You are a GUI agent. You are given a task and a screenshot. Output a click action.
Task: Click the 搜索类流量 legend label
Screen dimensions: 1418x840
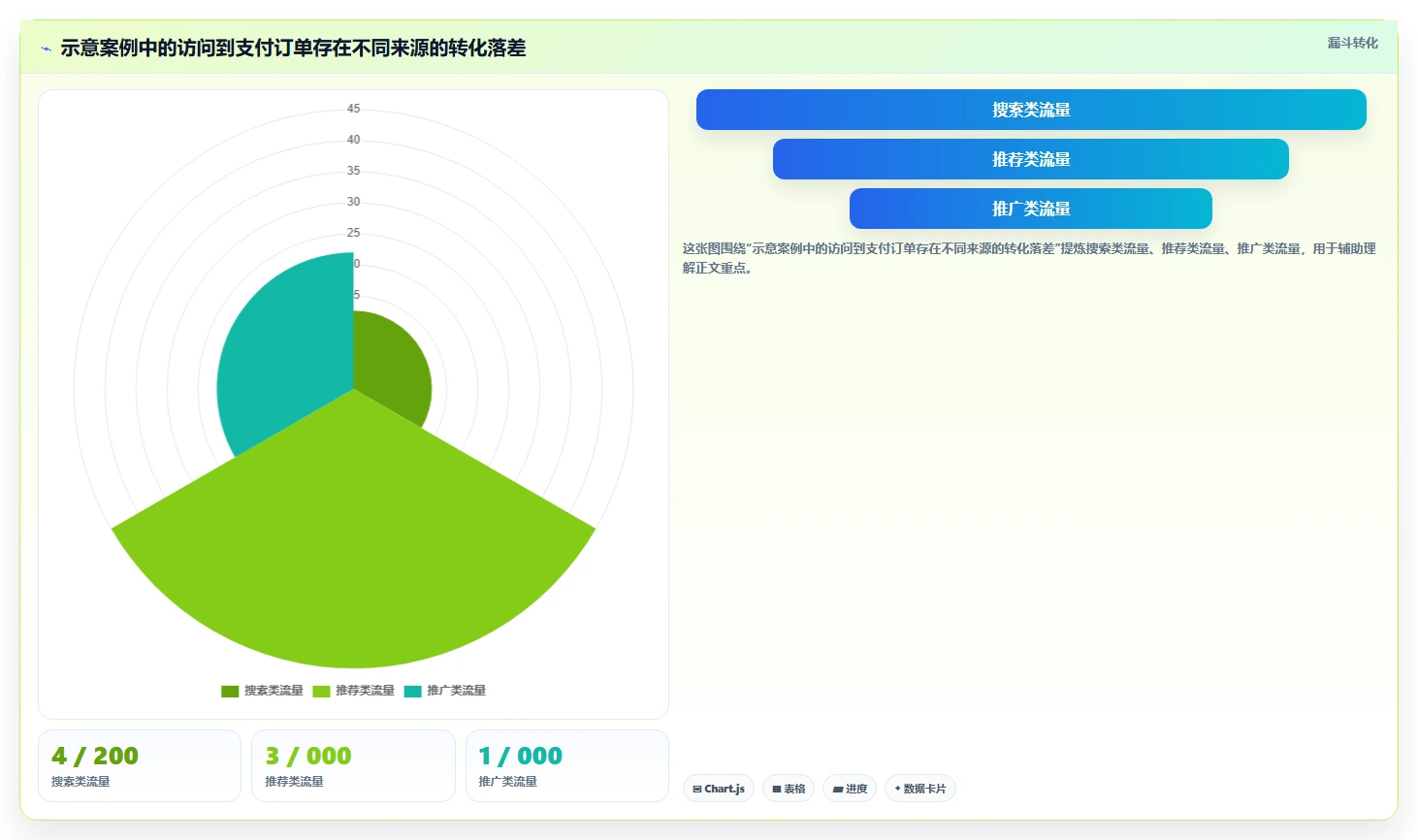(x=274, y=691)
